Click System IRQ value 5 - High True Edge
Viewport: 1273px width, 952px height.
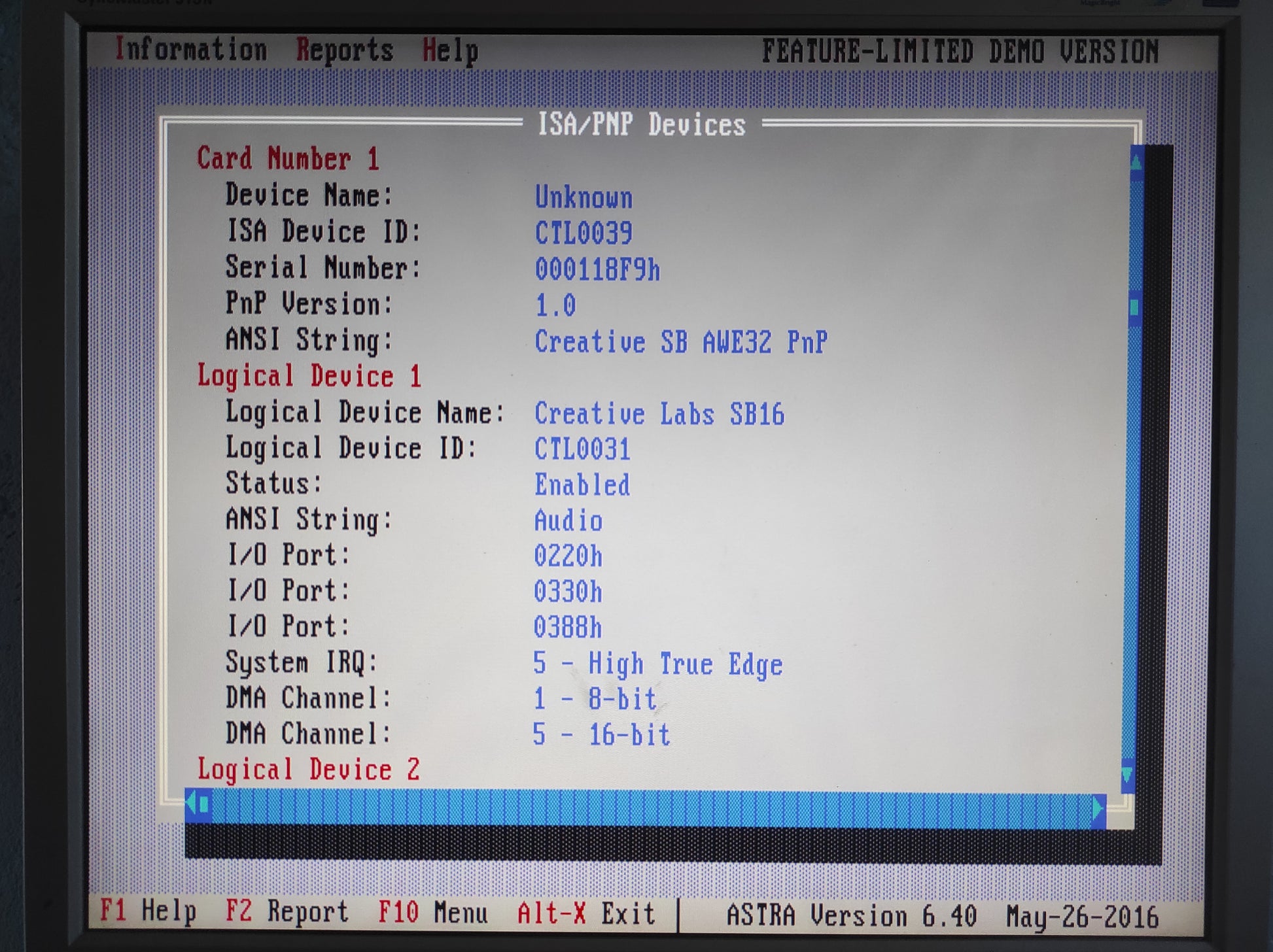(657, 664)
